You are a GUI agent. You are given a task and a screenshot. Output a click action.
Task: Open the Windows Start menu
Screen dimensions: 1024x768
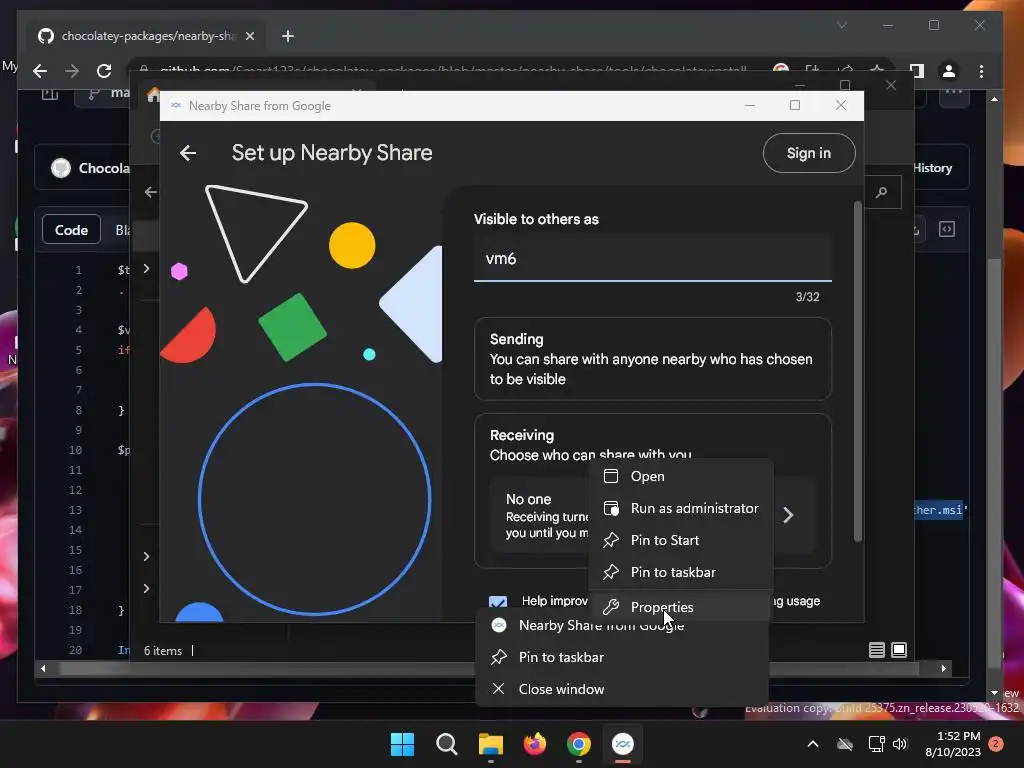[x=402, y=744]
